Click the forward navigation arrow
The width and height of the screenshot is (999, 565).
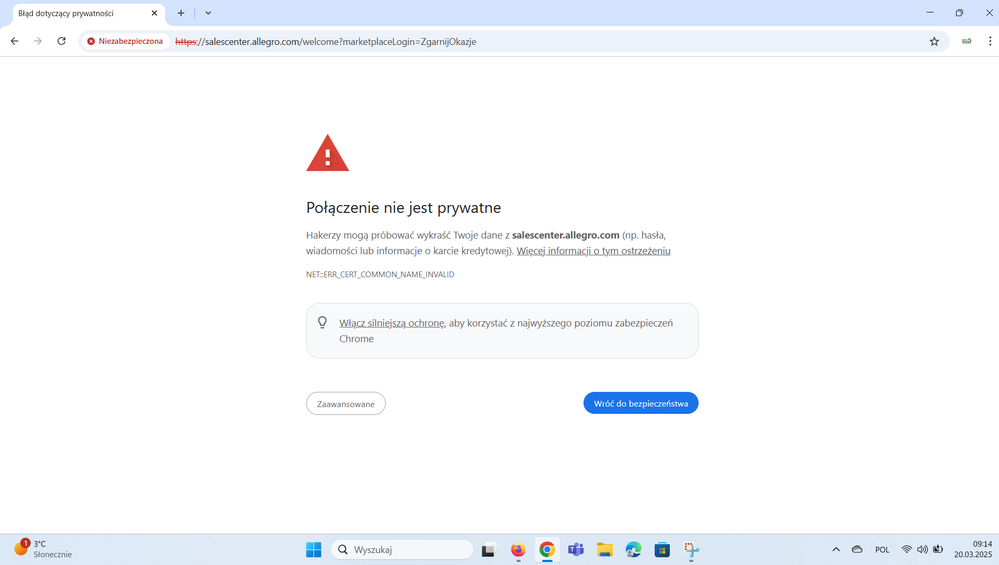coord(38,41)
